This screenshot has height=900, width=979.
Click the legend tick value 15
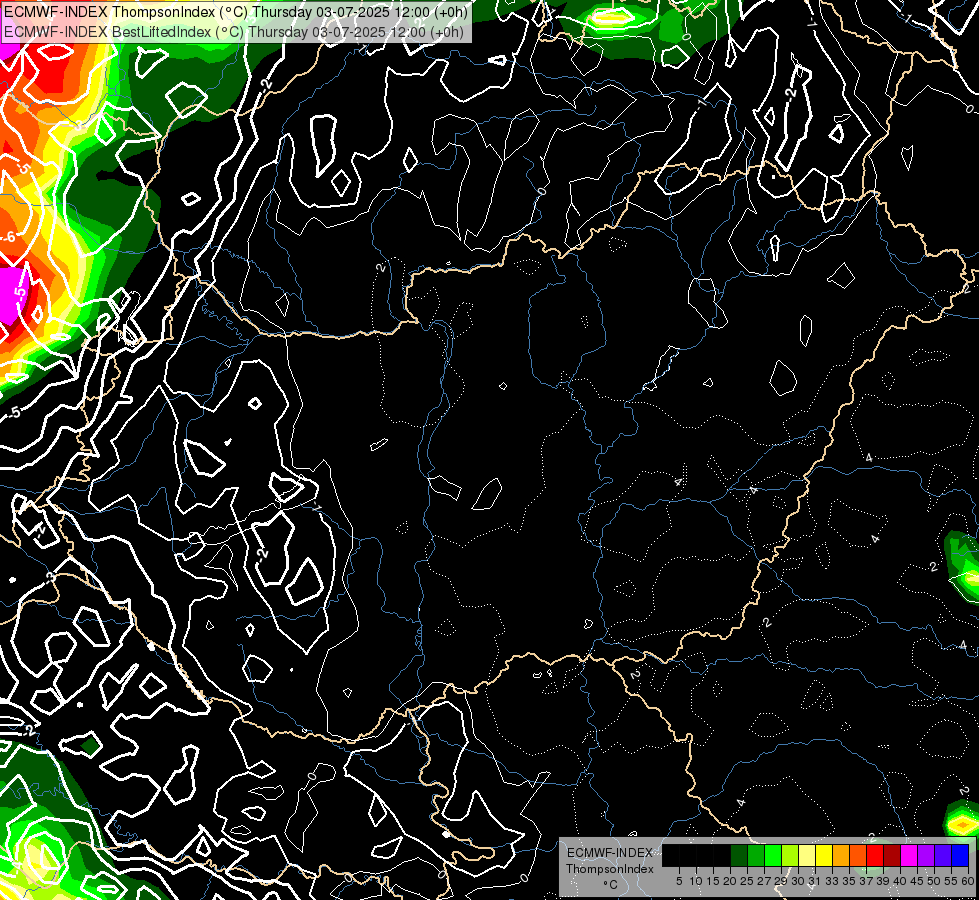tap(713, 881)
